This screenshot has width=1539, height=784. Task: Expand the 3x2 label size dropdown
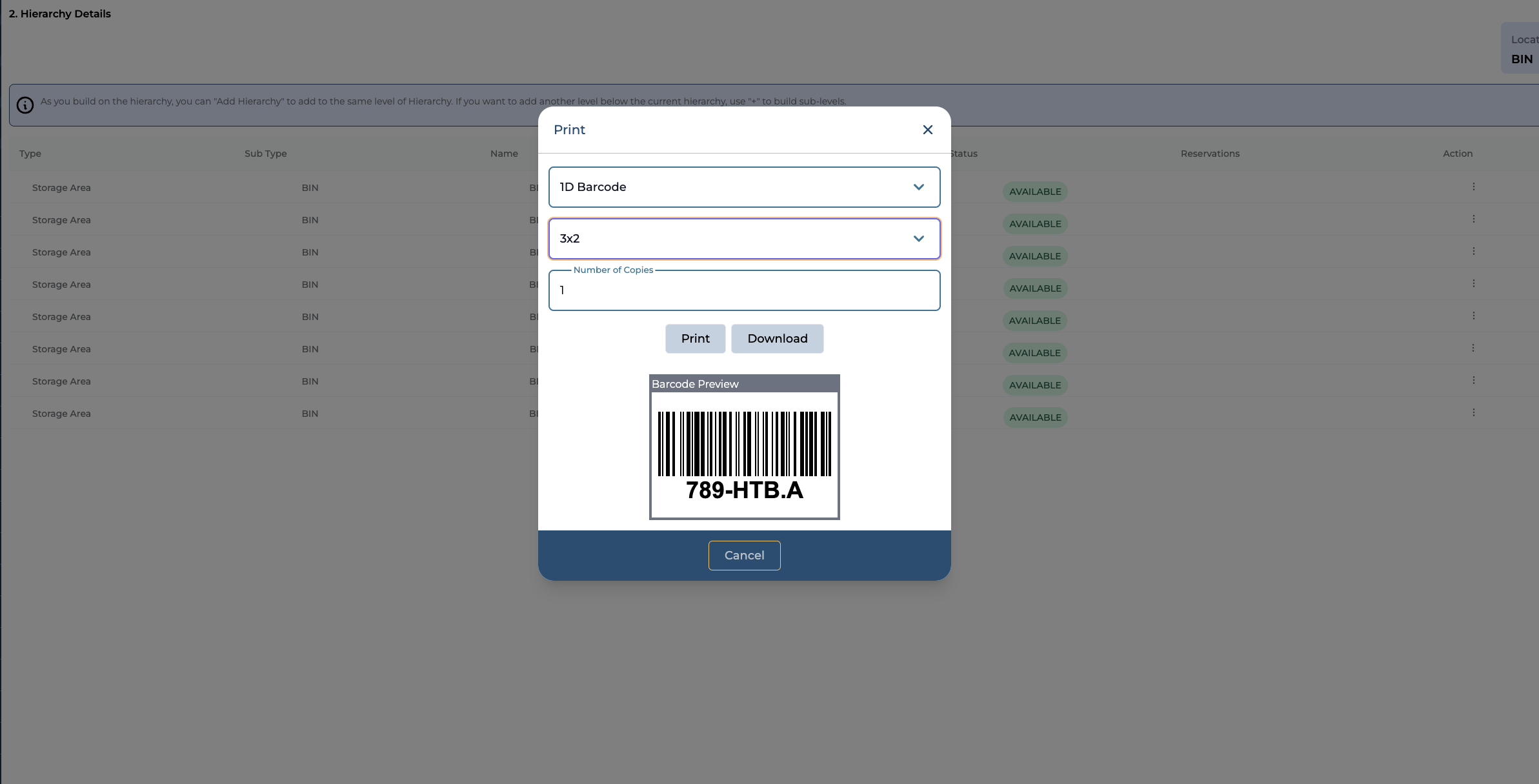coord(736,239)
